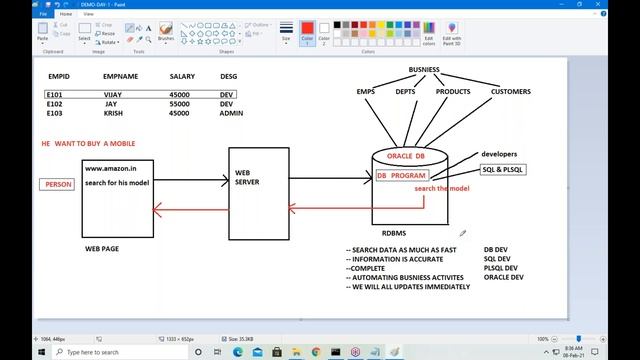Click the Windows Start button
This screenshot has height=360, width=640.
pos(42,352)
